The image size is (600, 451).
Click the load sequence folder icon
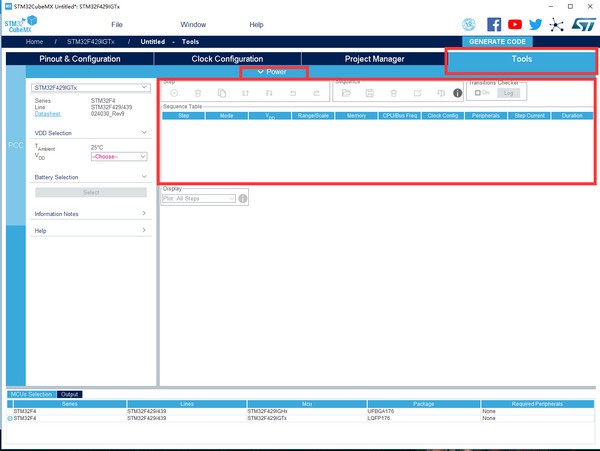pos(346,93)
